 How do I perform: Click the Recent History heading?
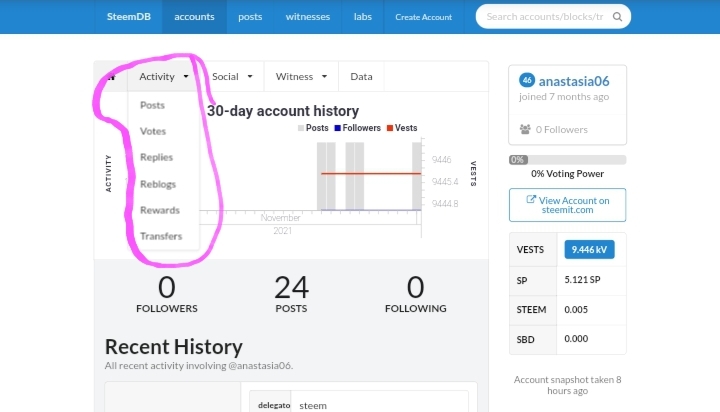point(174,347)
